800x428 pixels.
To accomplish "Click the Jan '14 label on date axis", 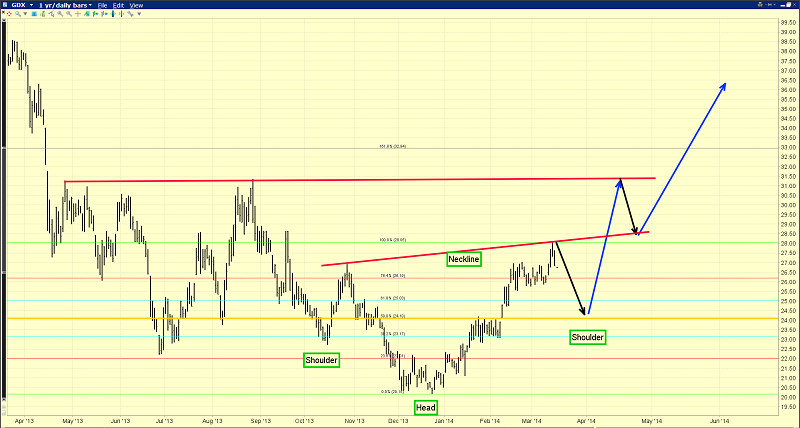I will (x=442, y=421).
